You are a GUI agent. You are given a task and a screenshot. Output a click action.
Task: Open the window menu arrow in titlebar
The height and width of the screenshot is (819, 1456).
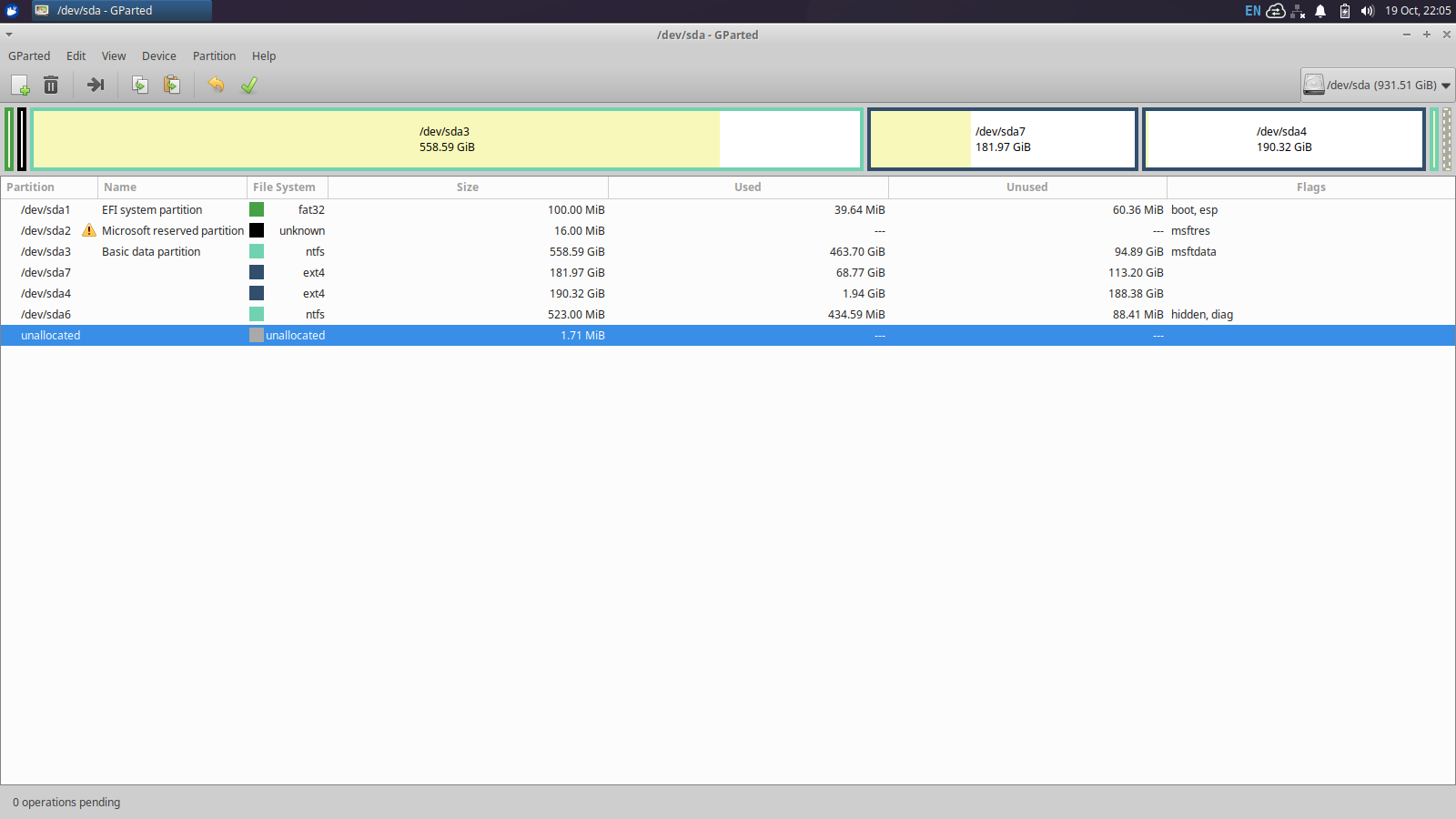point(9,35)
